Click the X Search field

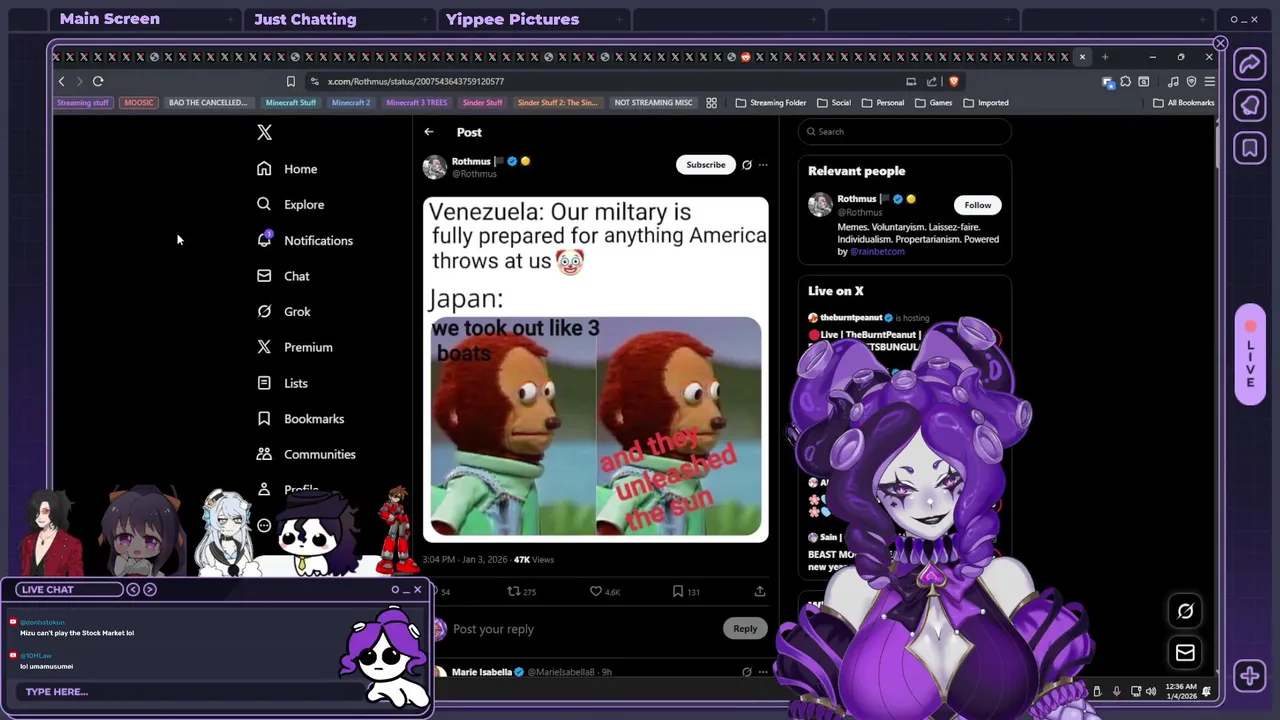point(905,131)
